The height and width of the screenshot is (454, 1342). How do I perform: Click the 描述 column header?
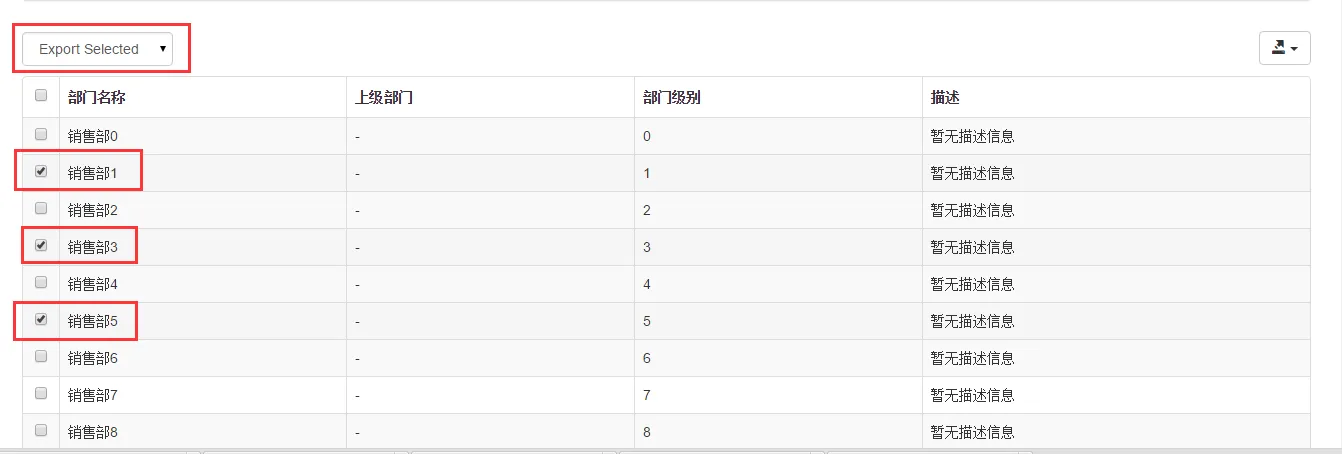click(x=945, y=98)
